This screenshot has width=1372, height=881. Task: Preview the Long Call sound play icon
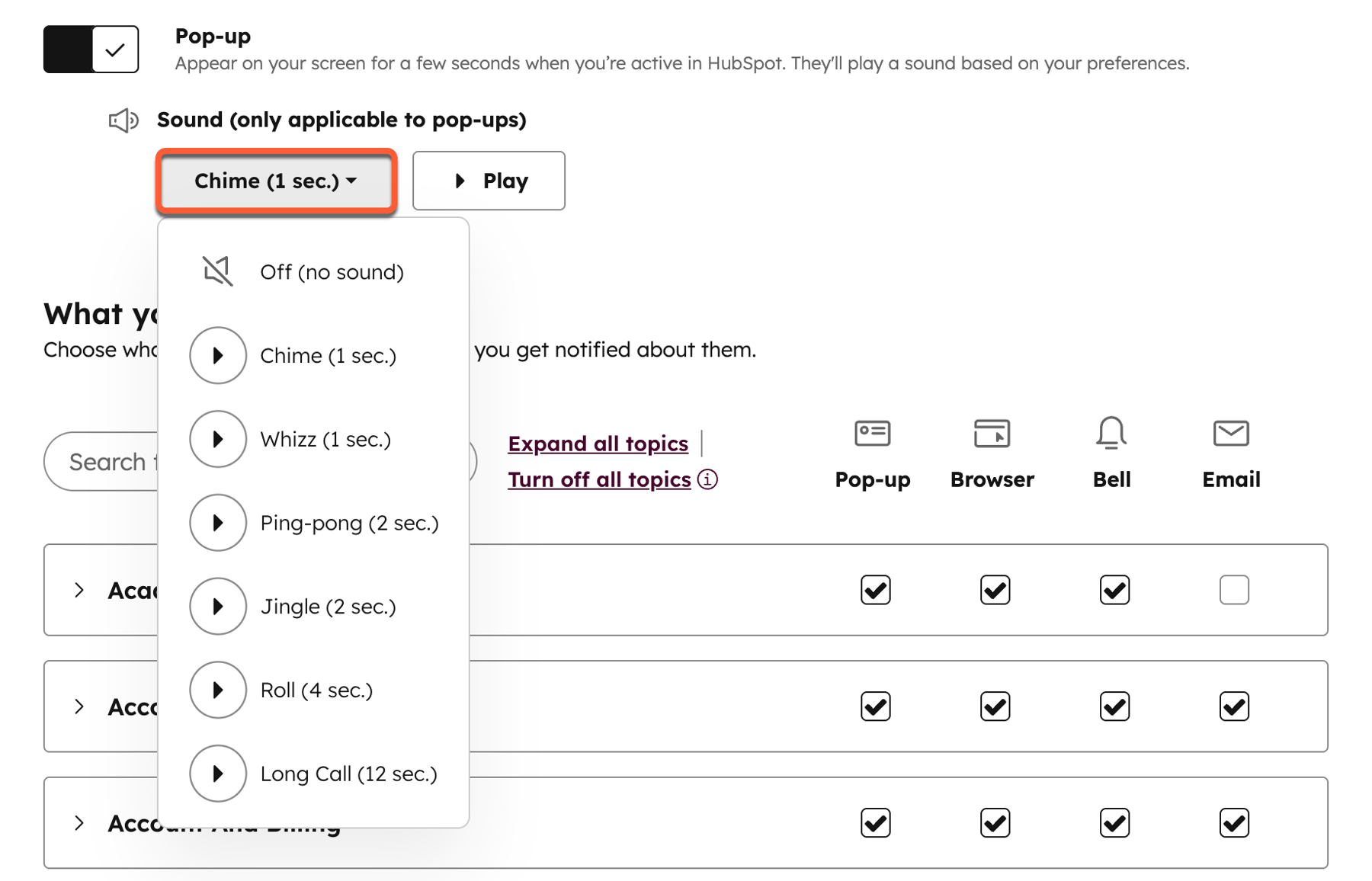[x=218, y=774]
